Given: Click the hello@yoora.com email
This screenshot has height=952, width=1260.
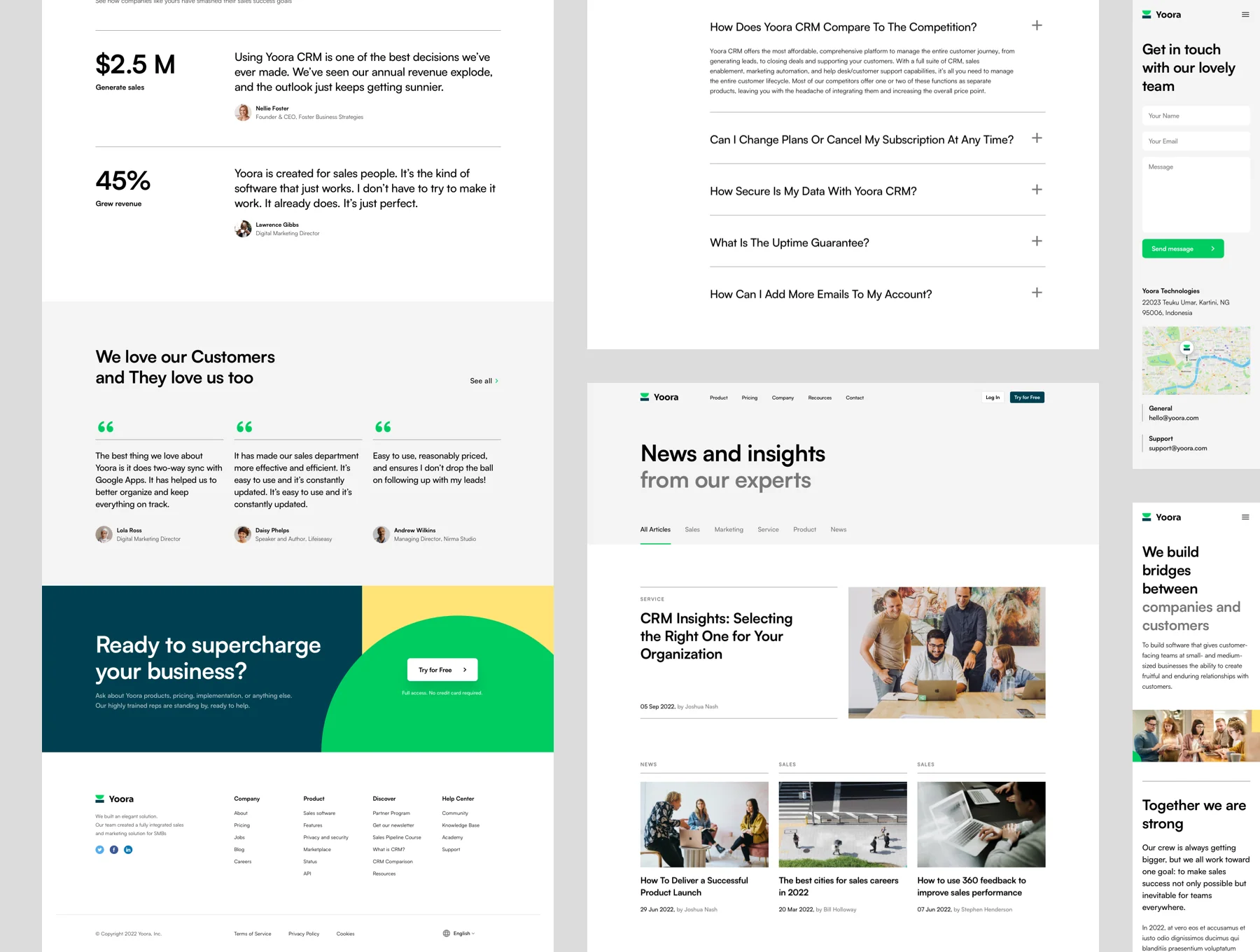Looking at the screenshot, I should (1173, 418).
